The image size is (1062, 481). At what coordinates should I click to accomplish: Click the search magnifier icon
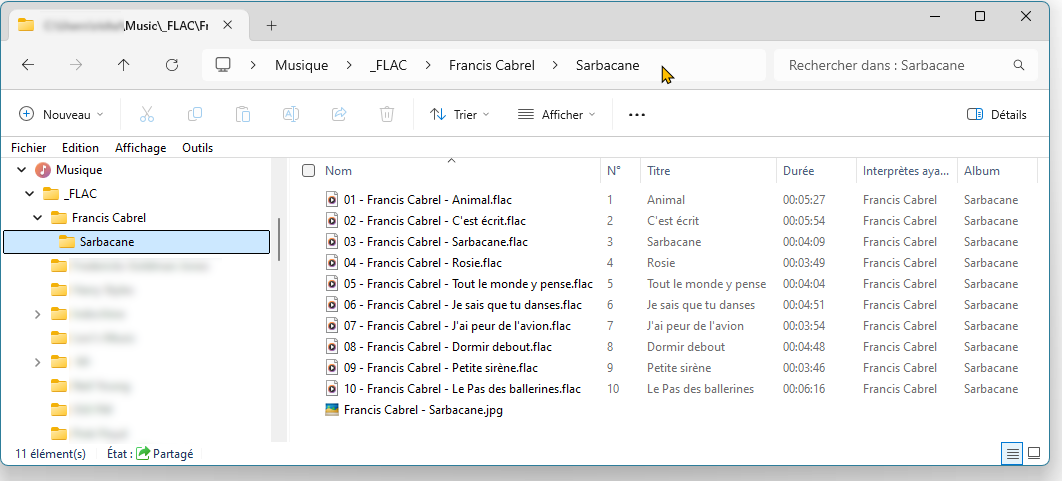tap(1018, 66)
